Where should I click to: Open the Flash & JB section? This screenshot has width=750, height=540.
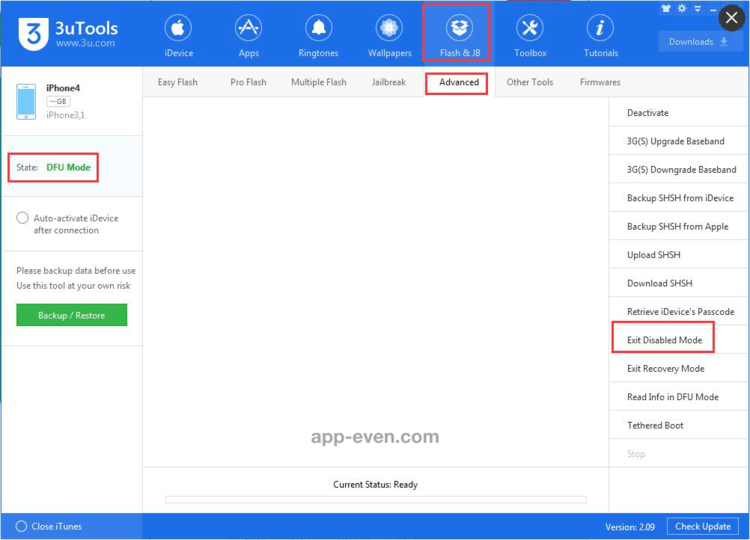click(x=459, y=36)
